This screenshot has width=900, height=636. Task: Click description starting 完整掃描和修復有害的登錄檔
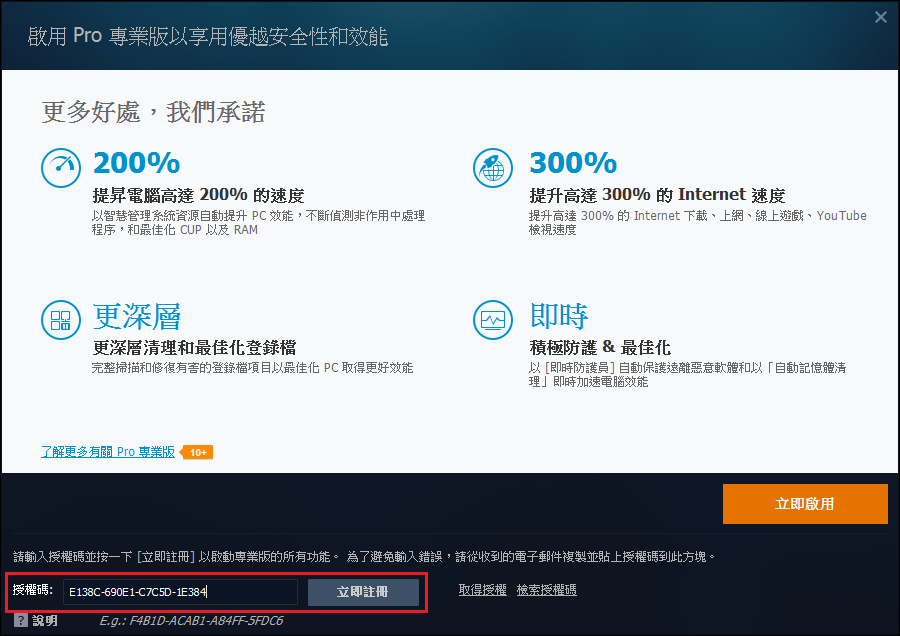click(253, 368)
